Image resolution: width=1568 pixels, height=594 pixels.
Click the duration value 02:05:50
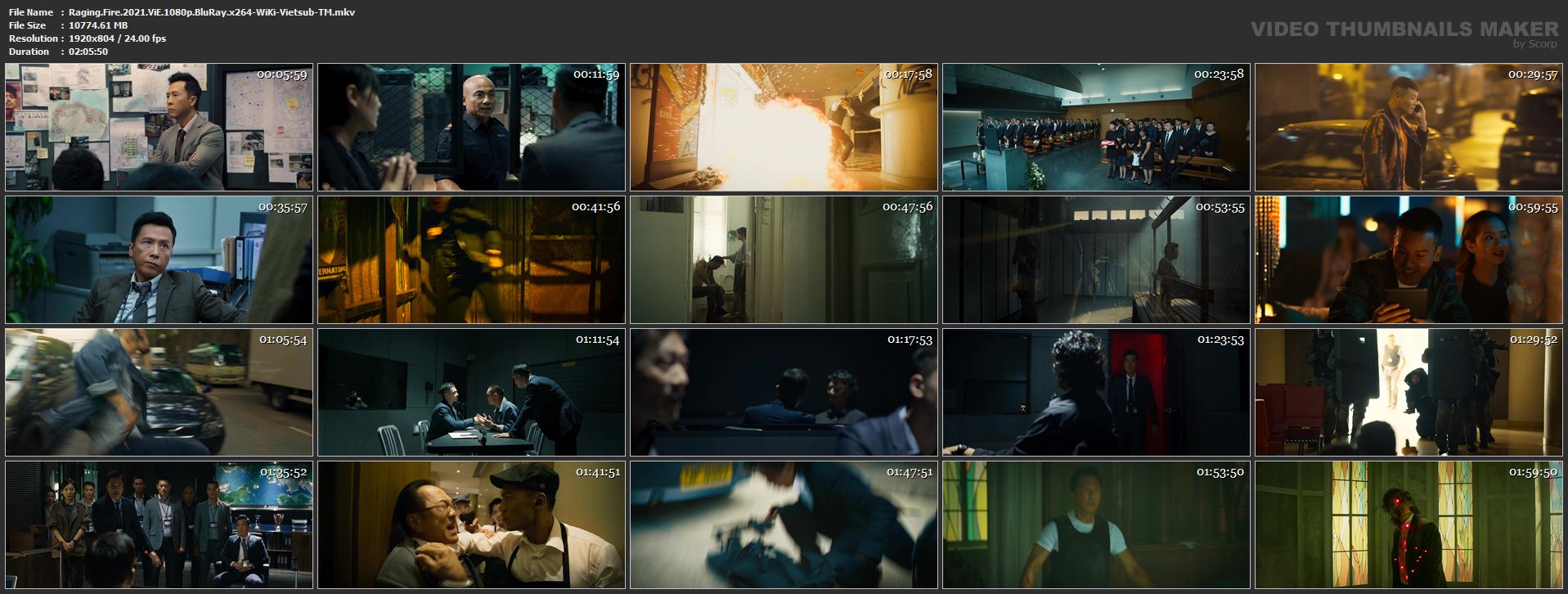click(x=88, y=52)
